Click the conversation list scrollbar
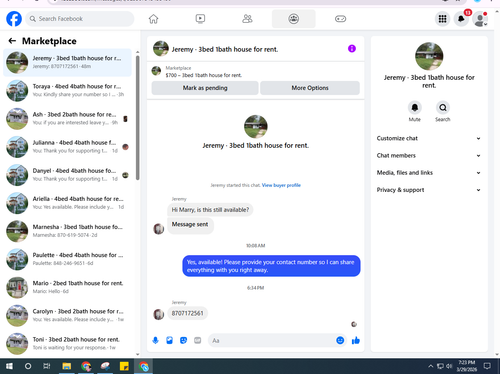Viewport: 500px width, 374px height. (x=138, y=118)
